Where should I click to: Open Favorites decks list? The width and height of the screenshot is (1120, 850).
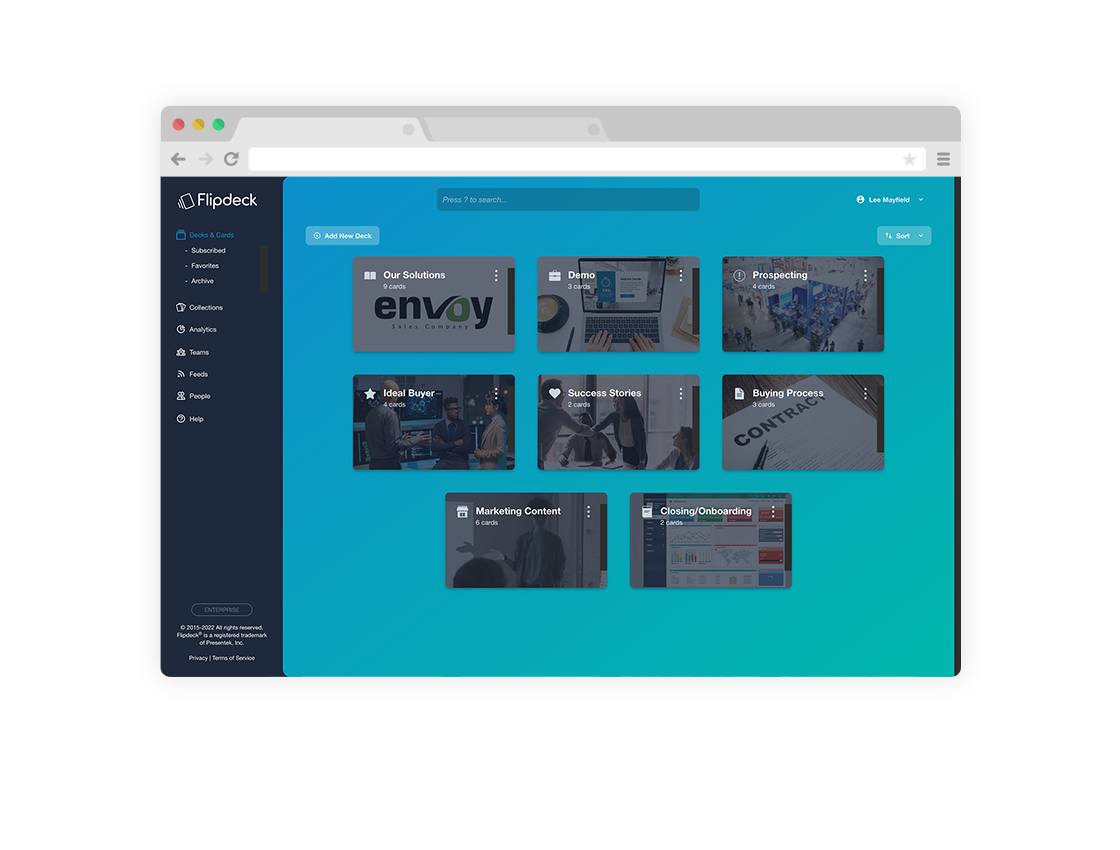point(205,266)
